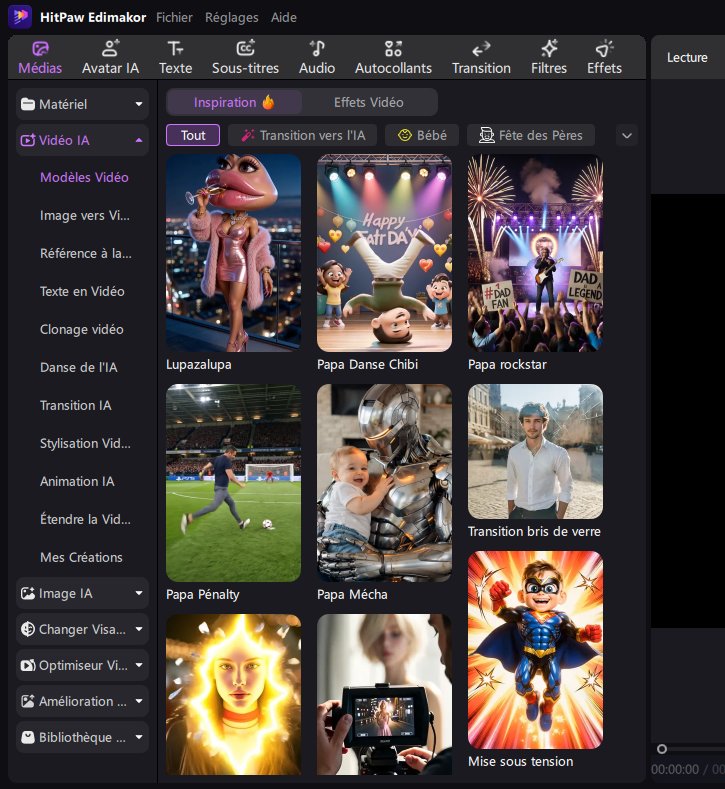The width and height of the screenshot is (725, 789).
Task: Open the Transition arrows tool
Action: [481, 57]
